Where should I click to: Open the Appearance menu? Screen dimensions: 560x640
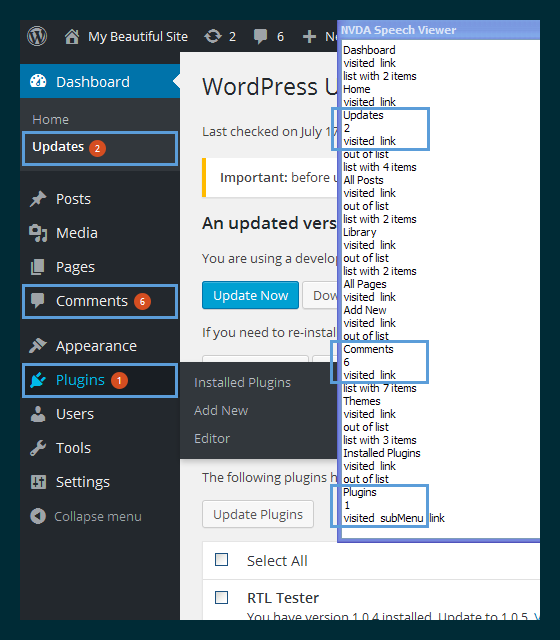[96, 346]
